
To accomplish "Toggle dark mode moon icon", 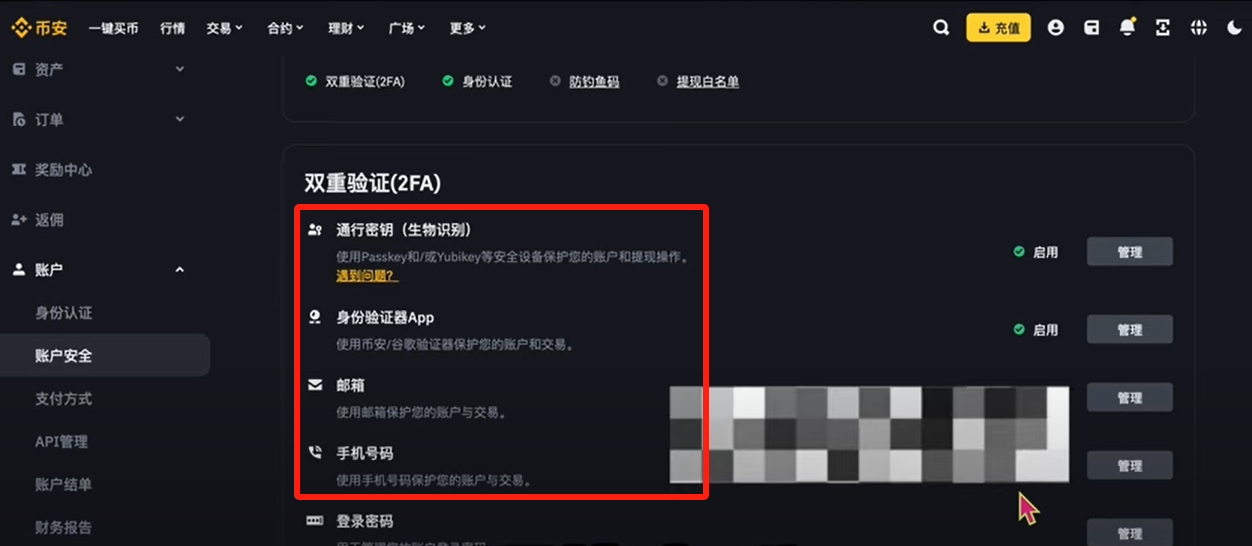I will pos(1234,28).
